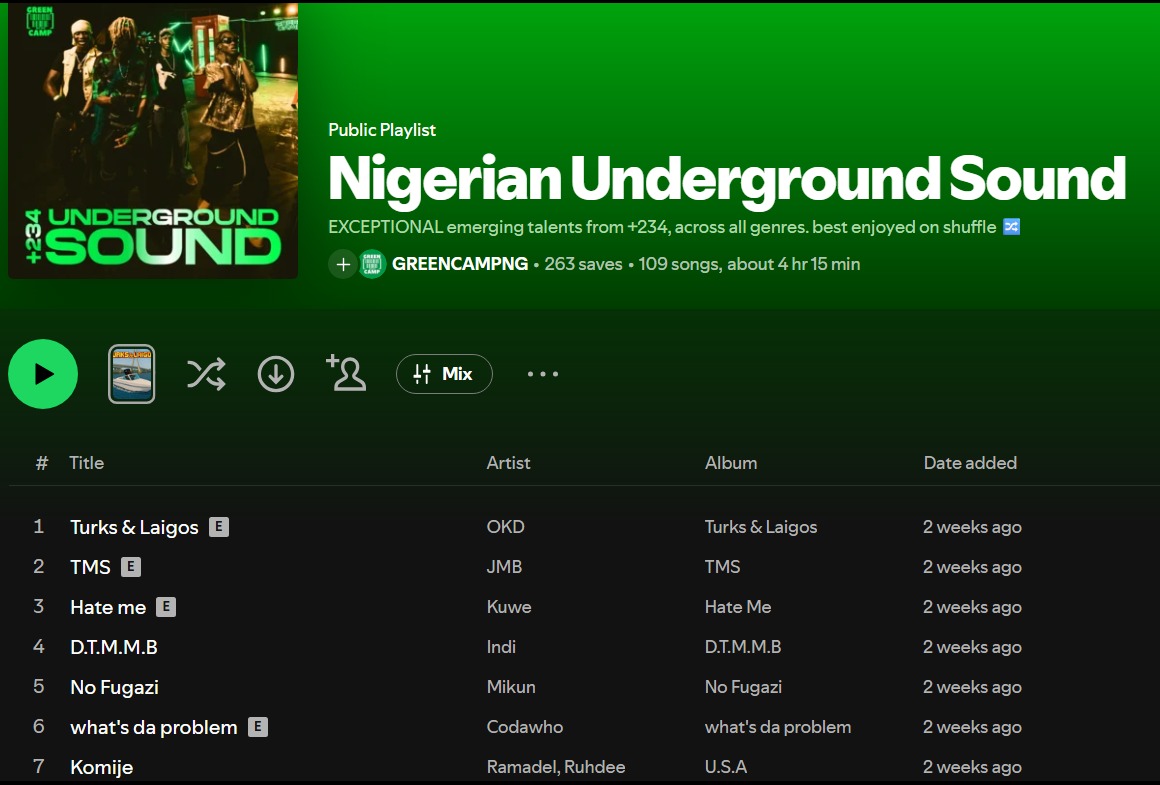The image size is (1160, 785).
Task: Open artist Mikun
Action: (510, 687)
